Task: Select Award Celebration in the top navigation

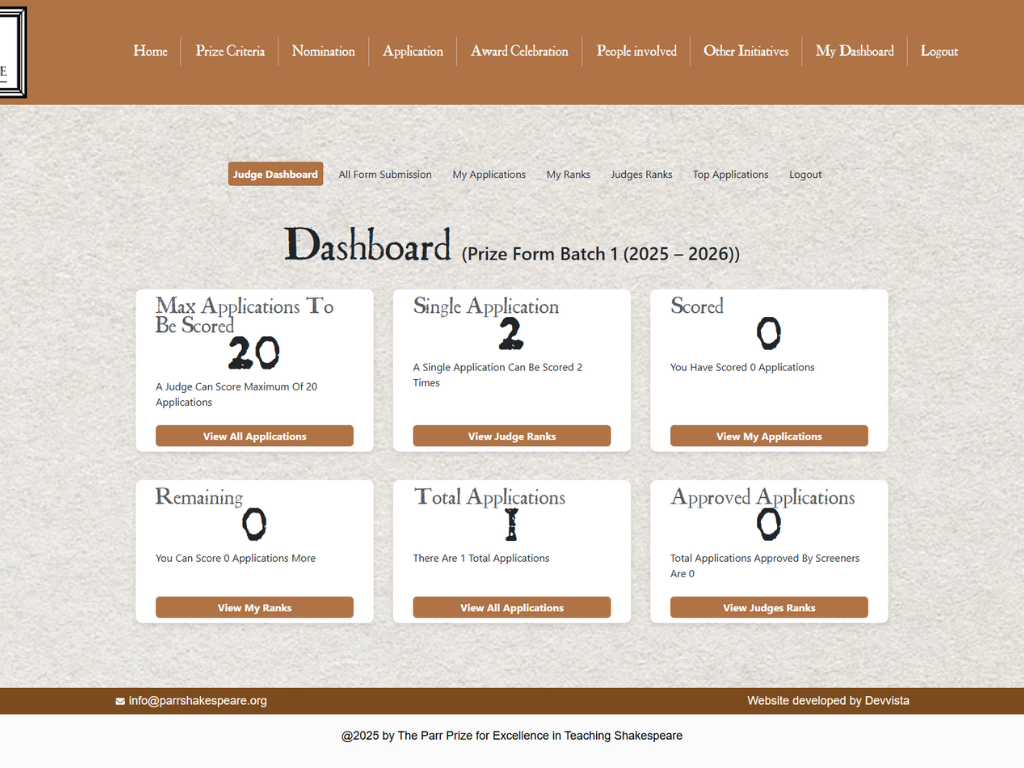Action: click(519, 51)
